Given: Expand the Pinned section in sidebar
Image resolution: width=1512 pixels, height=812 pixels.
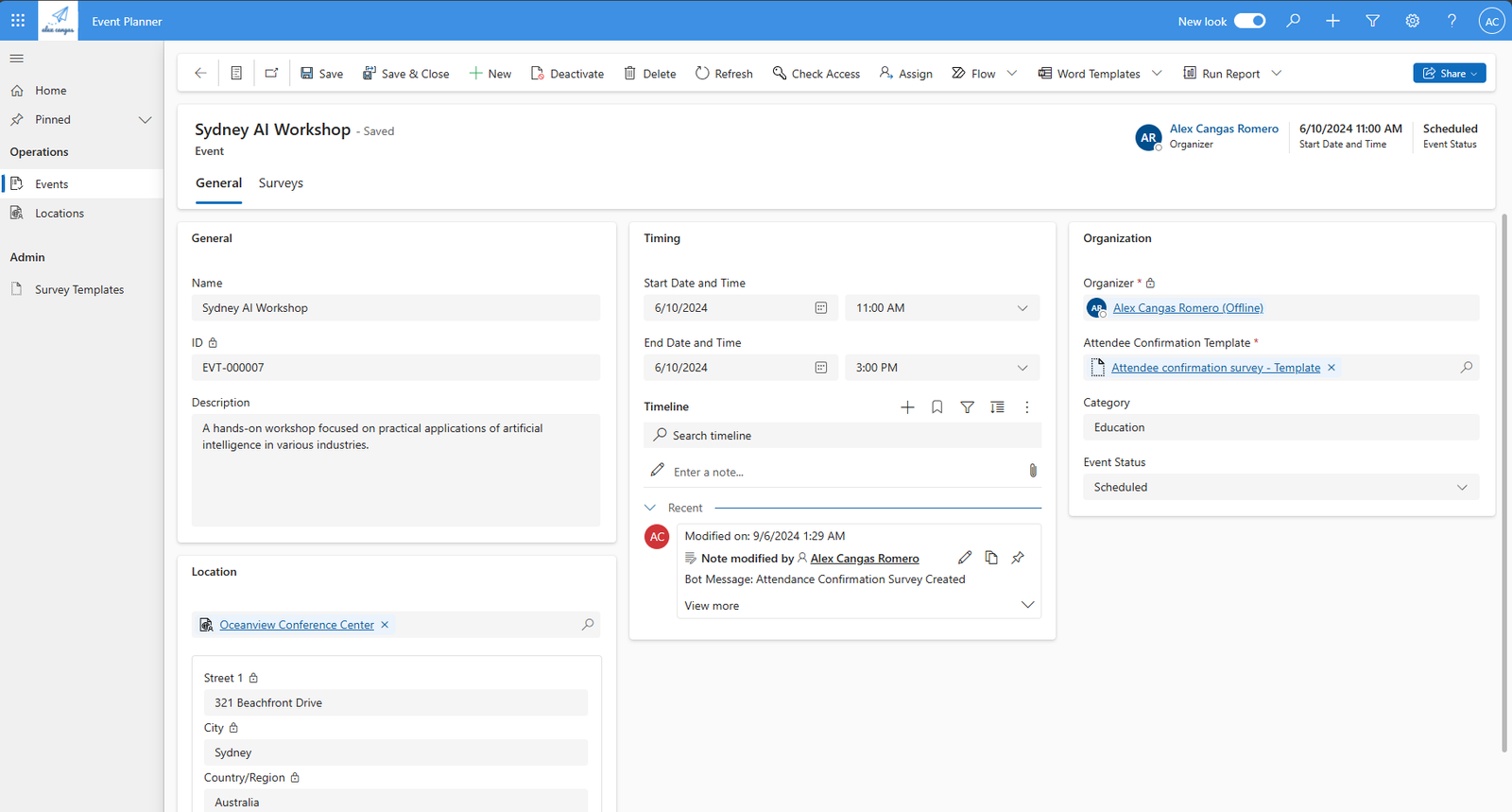Looking at the screenshot, I should (x=145, y=120).
